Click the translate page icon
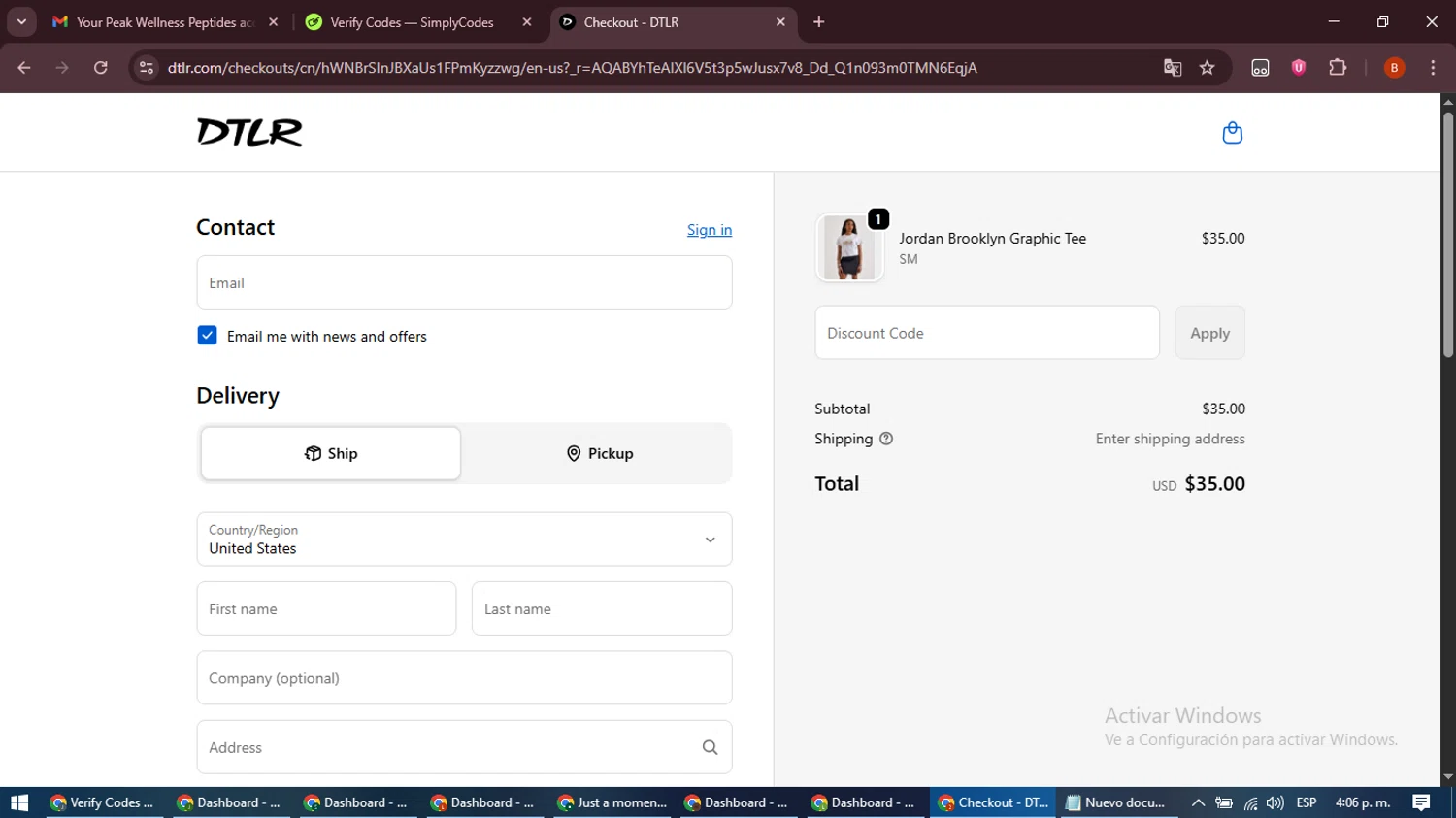The width and height of the screenshot is (1456, 818). click(1173, 68)
